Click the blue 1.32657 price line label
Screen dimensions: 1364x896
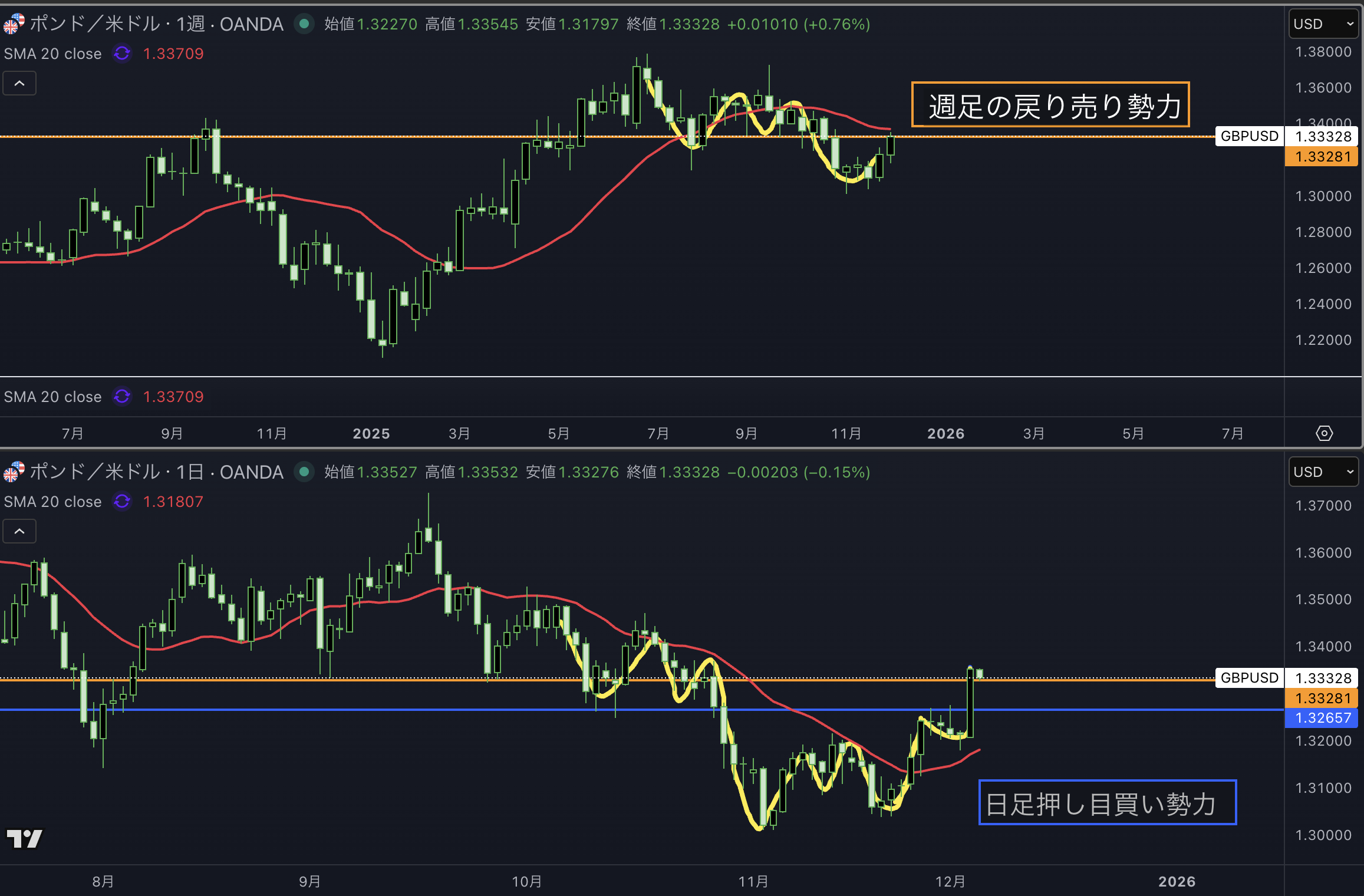pyautogui.click(x=1322, y=718)
